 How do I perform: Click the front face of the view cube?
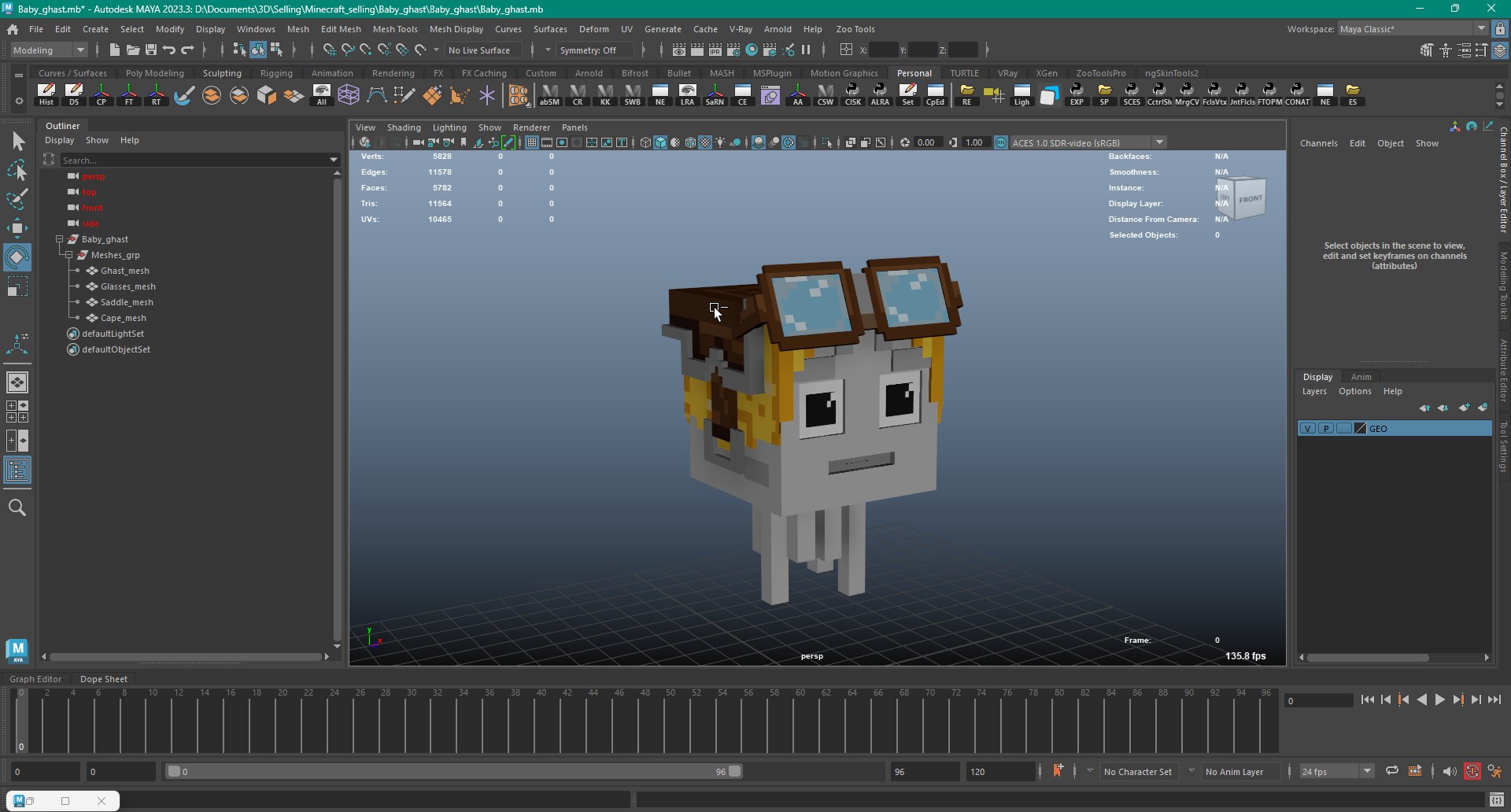tap(1250, 199)
